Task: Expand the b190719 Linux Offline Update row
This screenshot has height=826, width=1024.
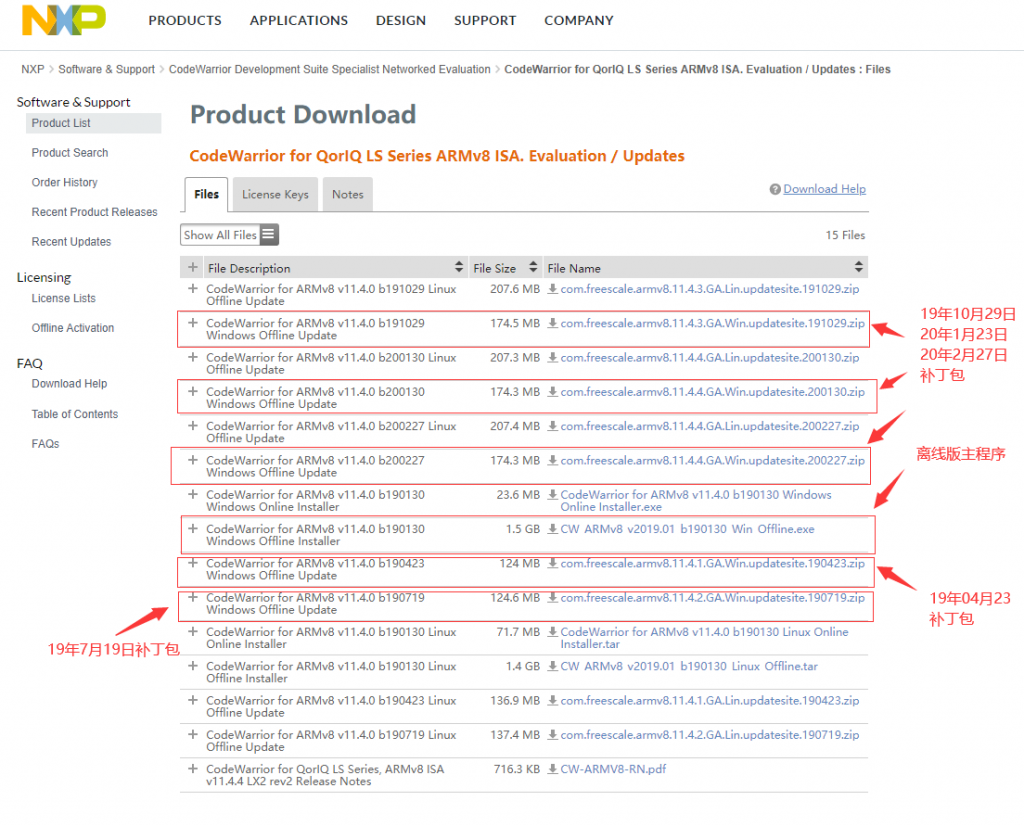Action: 193,734
